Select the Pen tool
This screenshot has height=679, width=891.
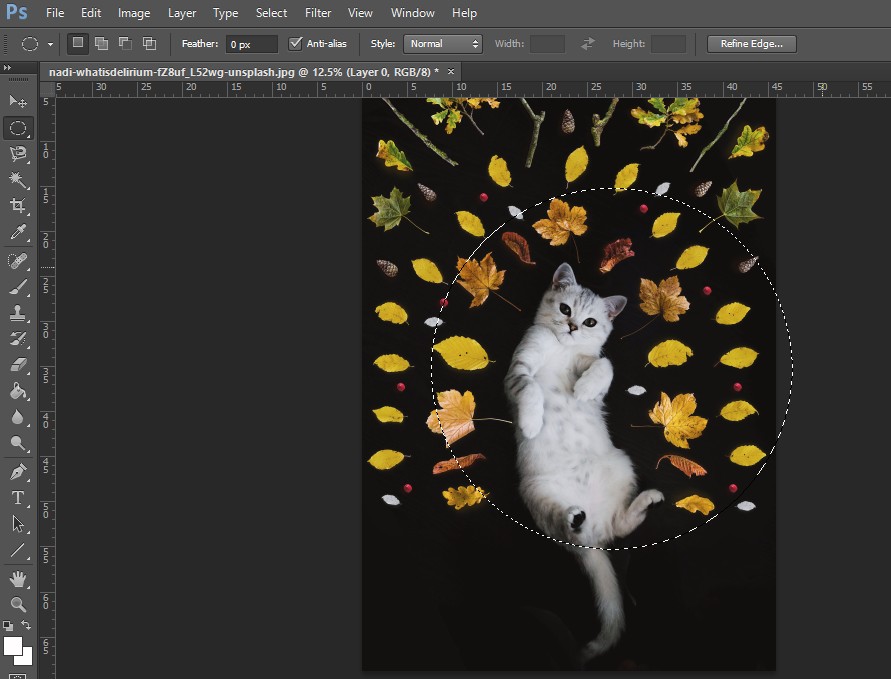18,472
